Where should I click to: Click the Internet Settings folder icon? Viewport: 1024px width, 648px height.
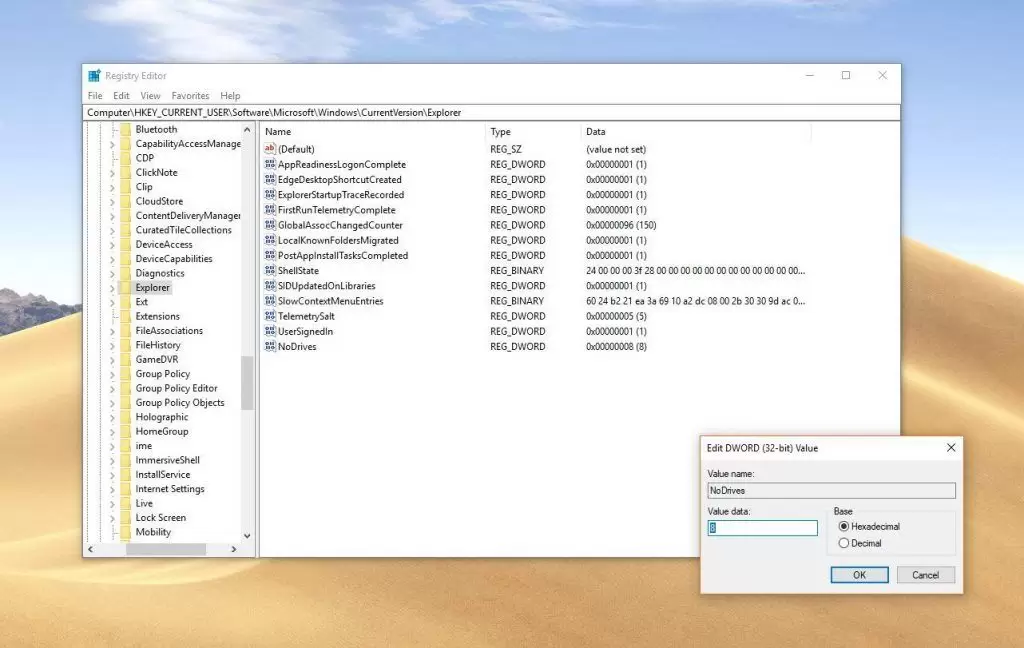tap(125, 489)
